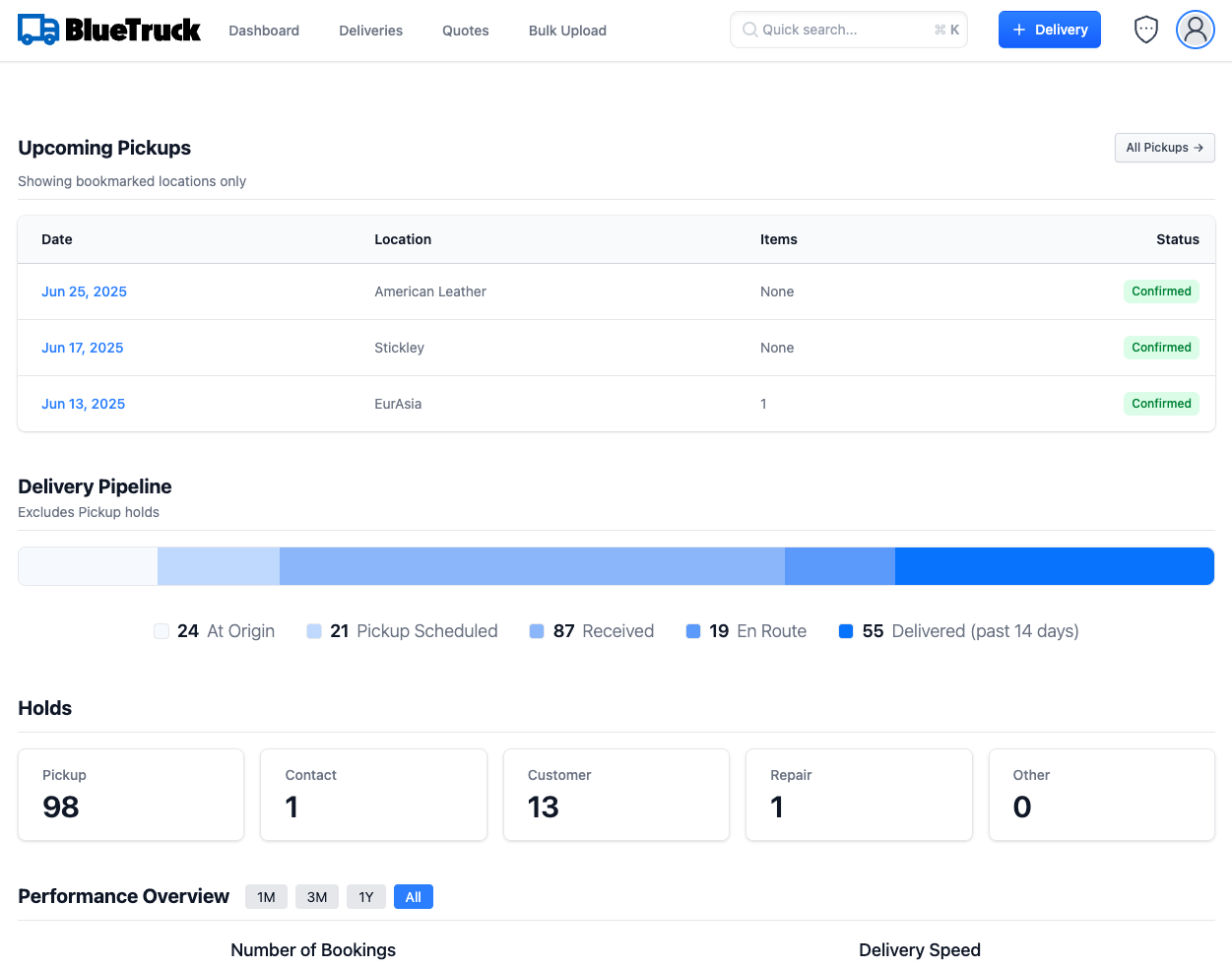
Task: Open the Jun 13, 2025 pickup link
Action: pos(83,404)
